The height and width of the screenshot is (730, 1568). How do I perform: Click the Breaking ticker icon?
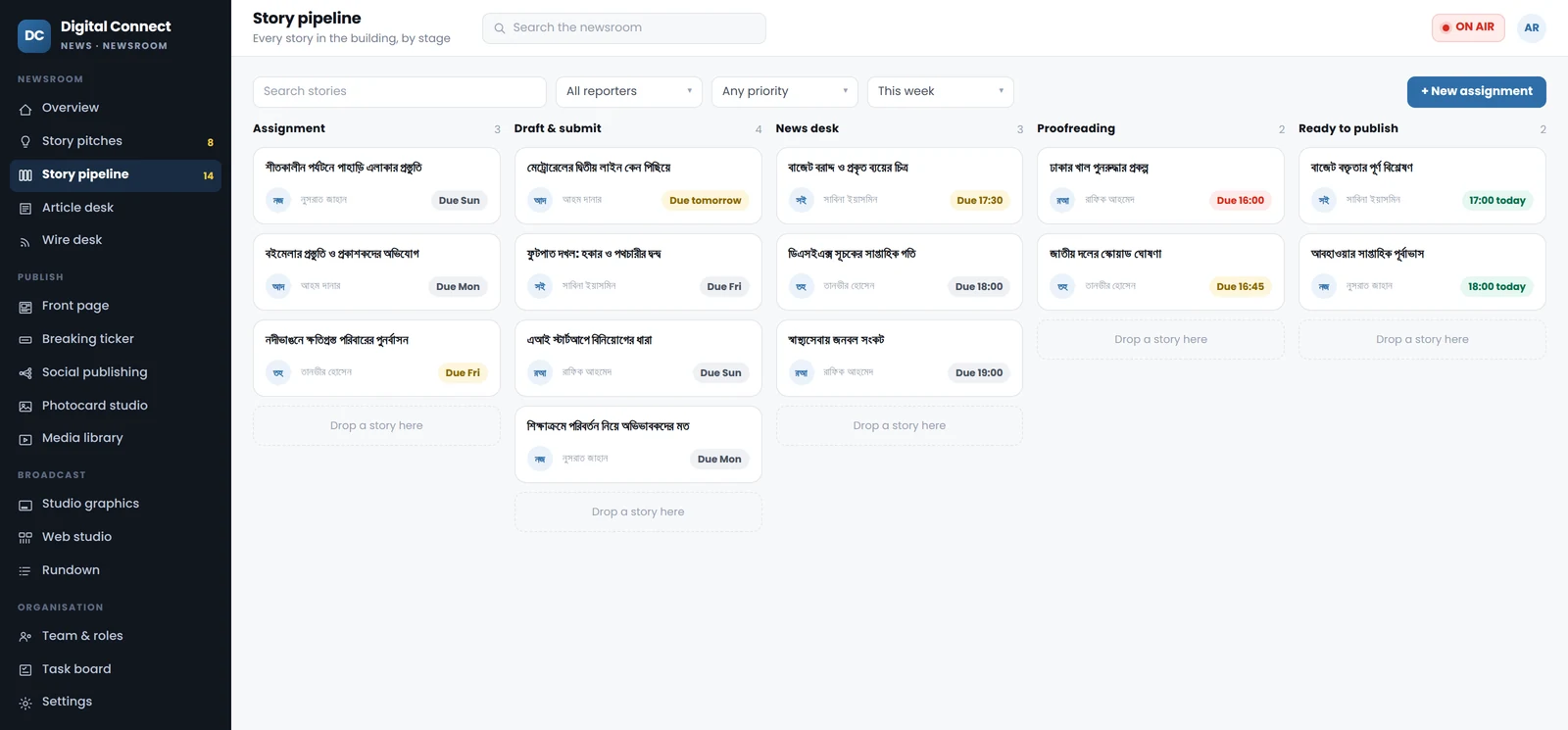click(25, 340)
